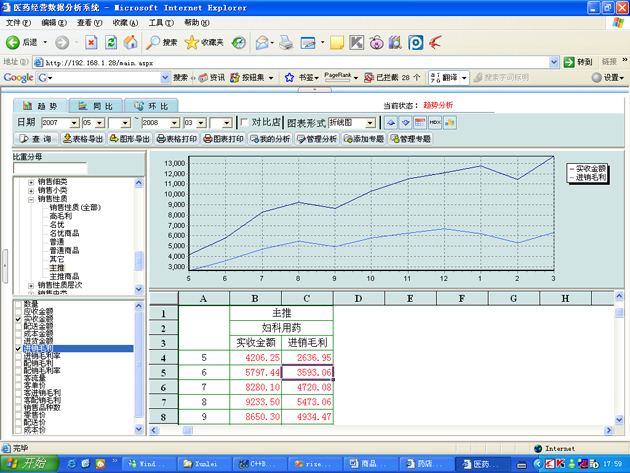Click 管理专题 (manage topics)
Viewport: 630px width, 473px height.
(411, 139)
